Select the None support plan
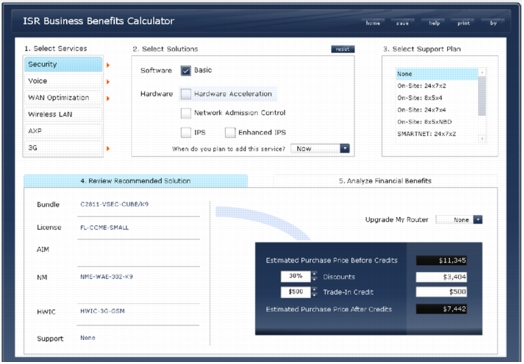The image size is (524, 364). [x=437, y=74]
